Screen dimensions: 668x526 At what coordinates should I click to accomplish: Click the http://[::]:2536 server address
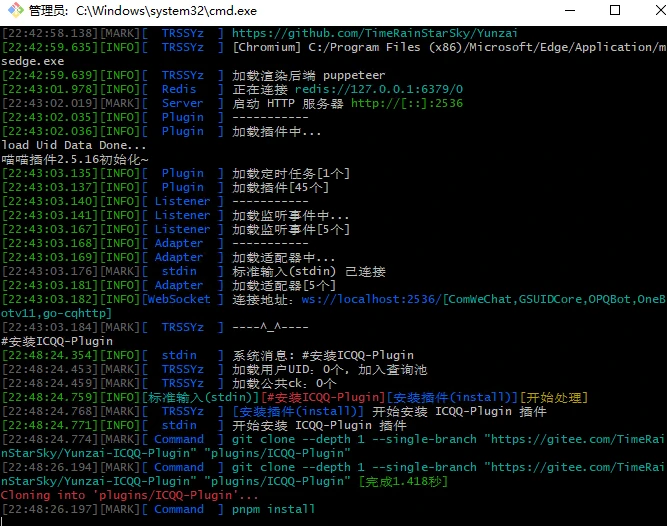pos(407,103)
